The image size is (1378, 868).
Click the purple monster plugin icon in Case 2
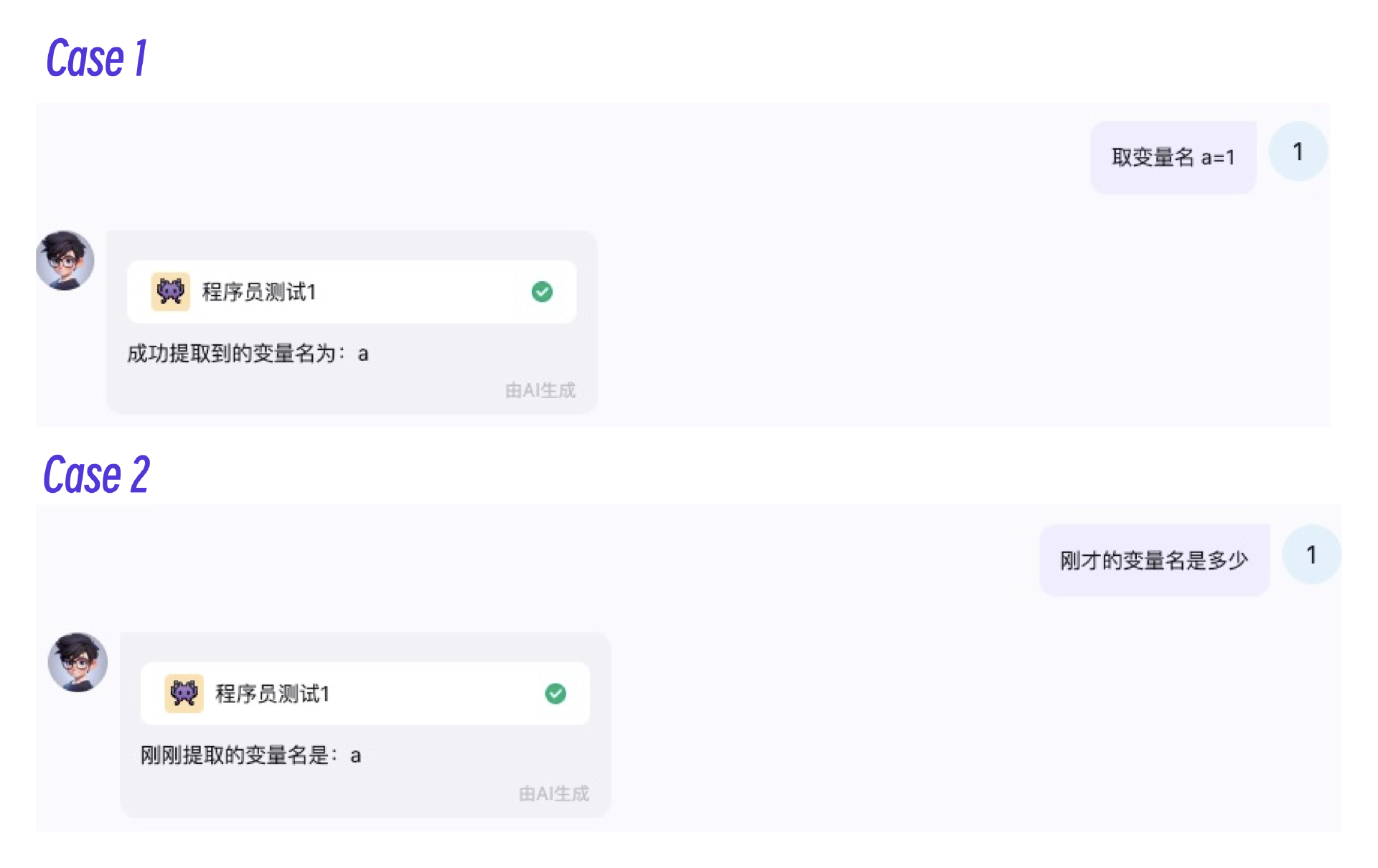(x=184, y=694)
